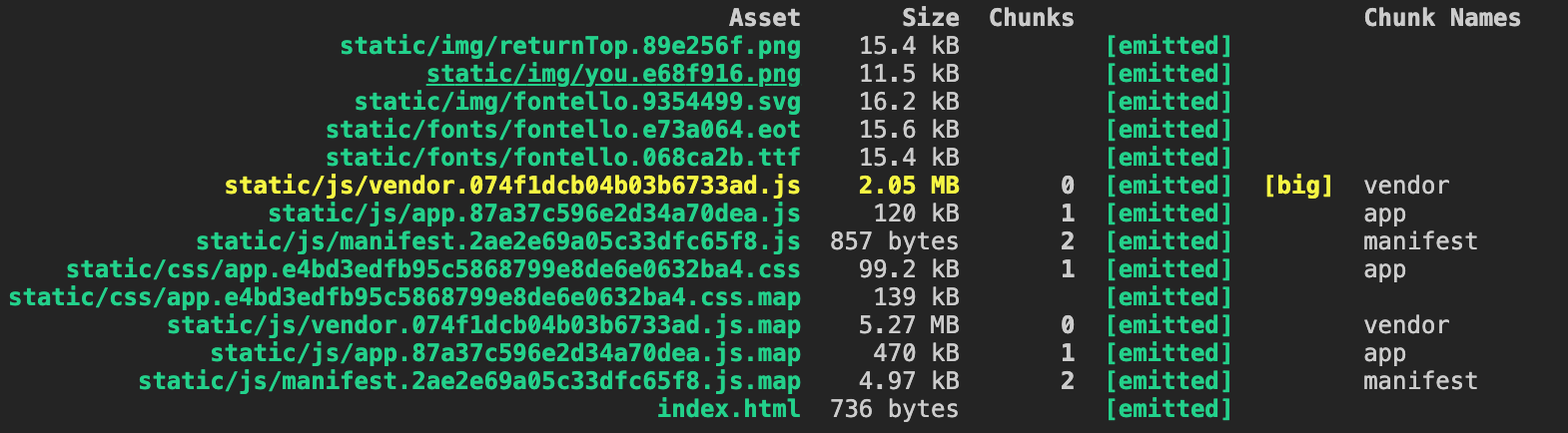This screenshot has height=433, width=1568.
Task: Open the underlined static/img/you.e68f916.png link
Action: 613,74
